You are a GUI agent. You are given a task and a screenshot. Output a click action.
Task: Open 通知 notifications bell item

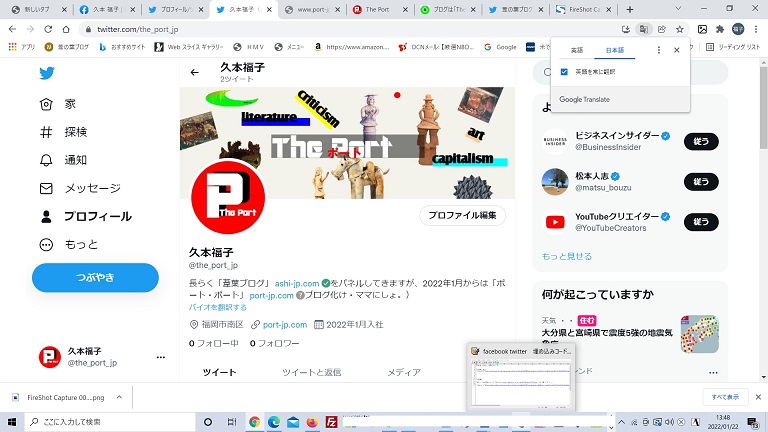[x=63, y=160]
